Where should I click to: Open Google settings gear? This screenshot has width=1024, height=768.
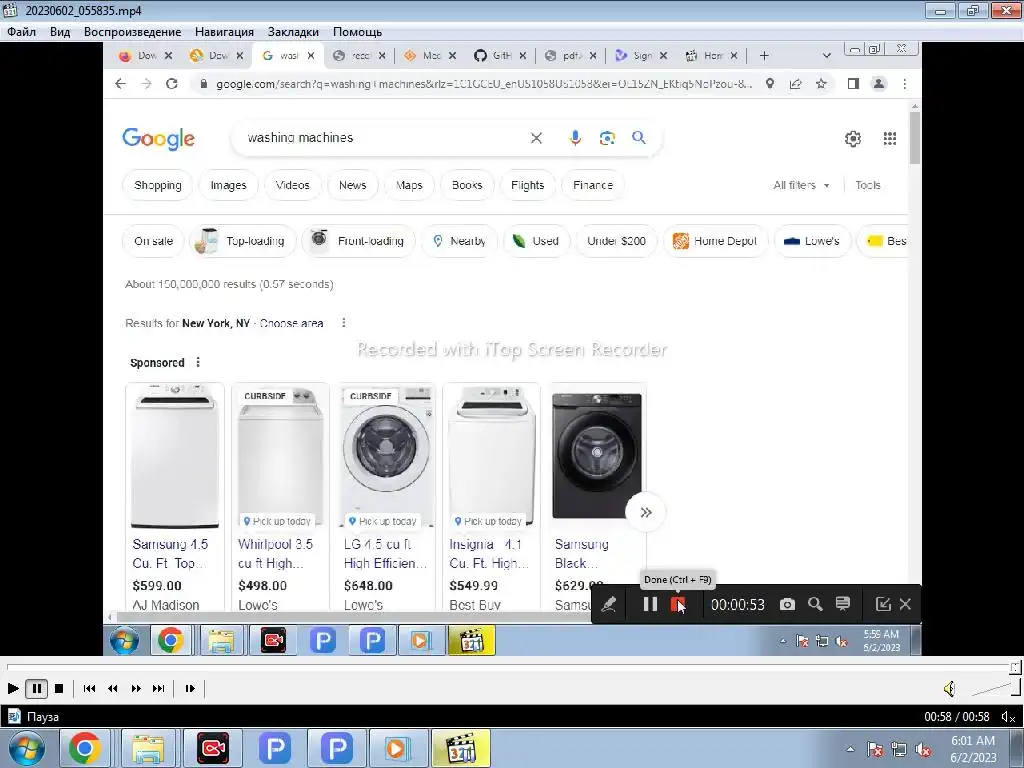[x=852, y=138]
